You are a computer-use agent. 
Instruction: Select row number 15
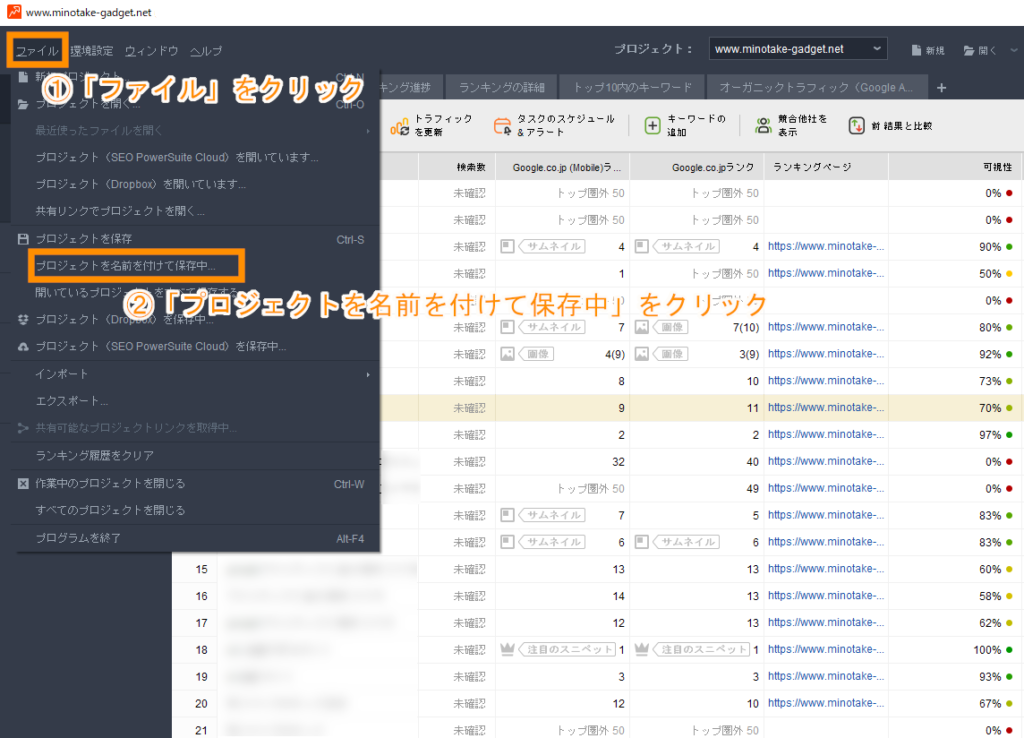[201, 570]
